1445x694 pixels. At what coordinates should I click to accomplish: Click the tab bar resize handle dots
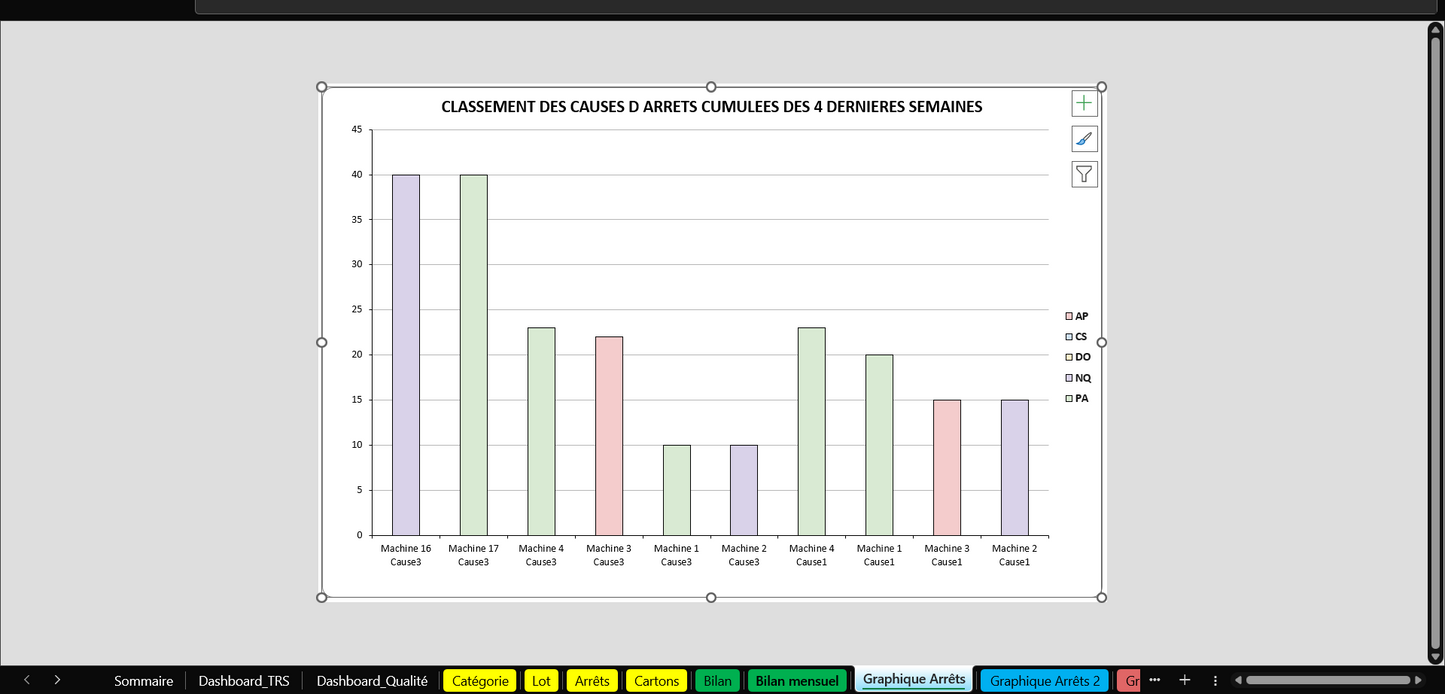point(1215,680)
